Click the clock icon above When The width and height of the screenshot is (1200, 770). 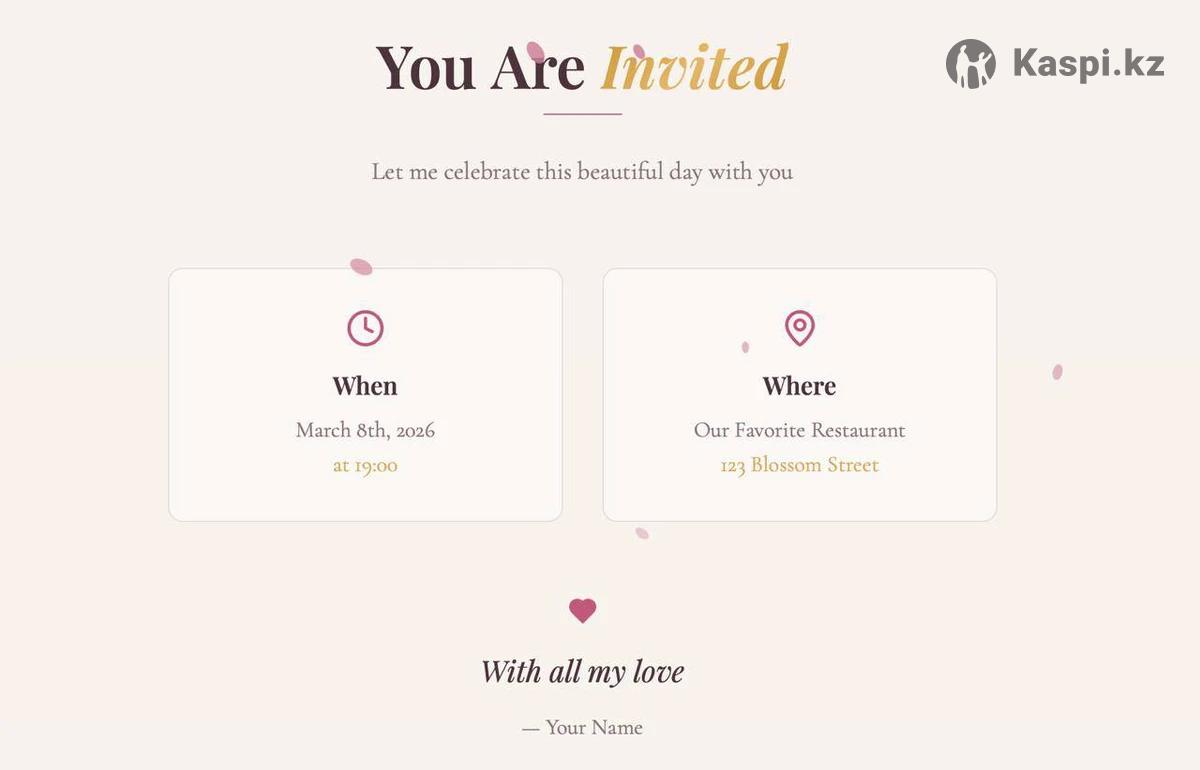pyautogui.click(x=365, y=328)
